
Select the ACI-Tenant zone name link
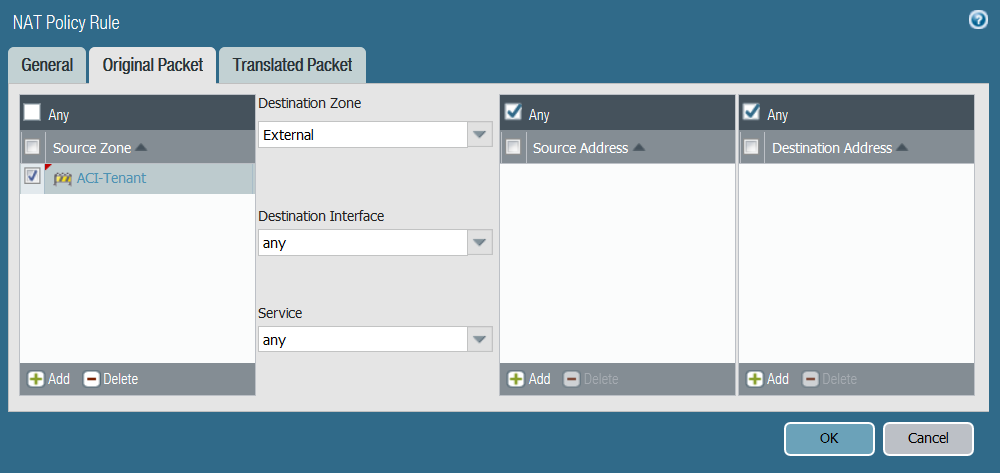pyautogui.click(x=111, y=179)
